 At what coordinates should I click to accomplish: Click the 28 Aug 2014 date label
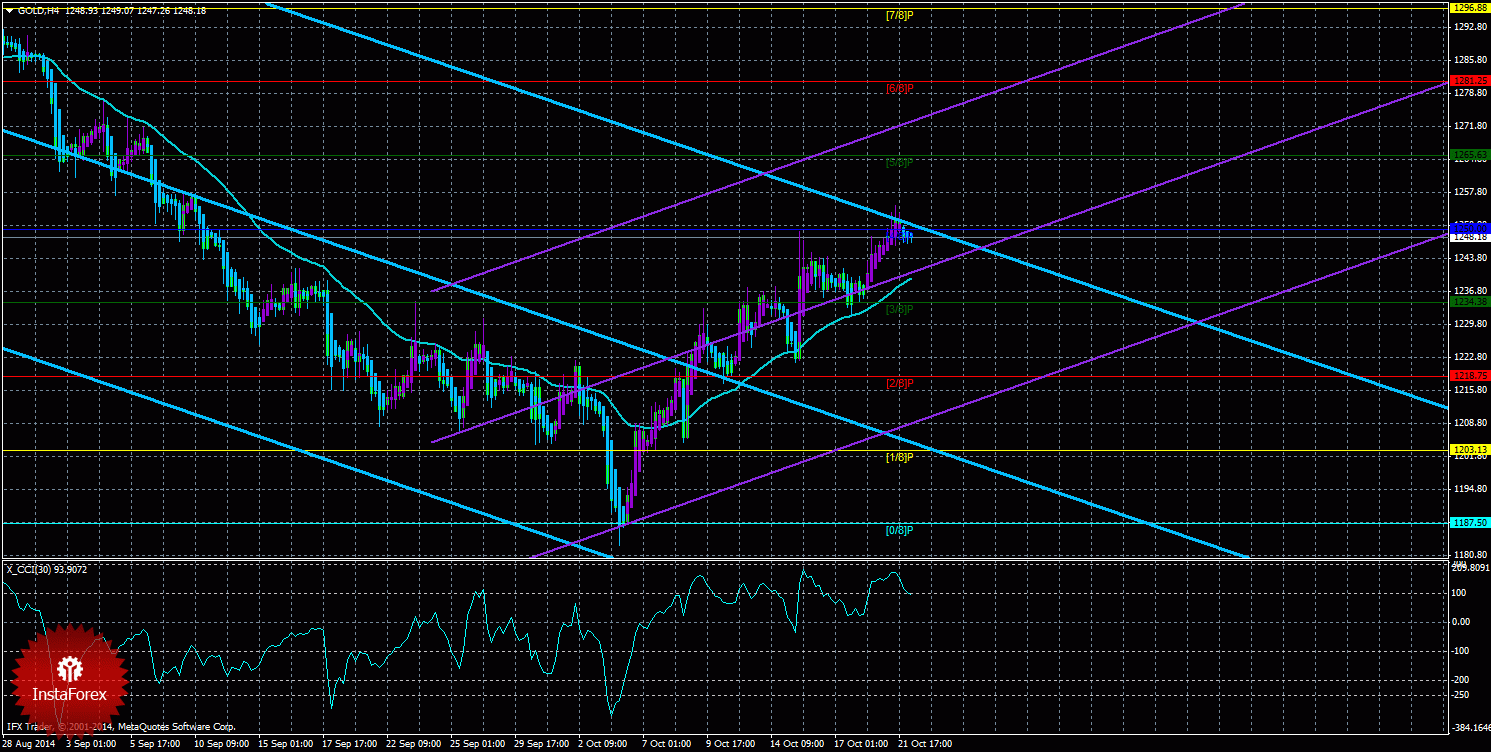(x=31, y=744)
